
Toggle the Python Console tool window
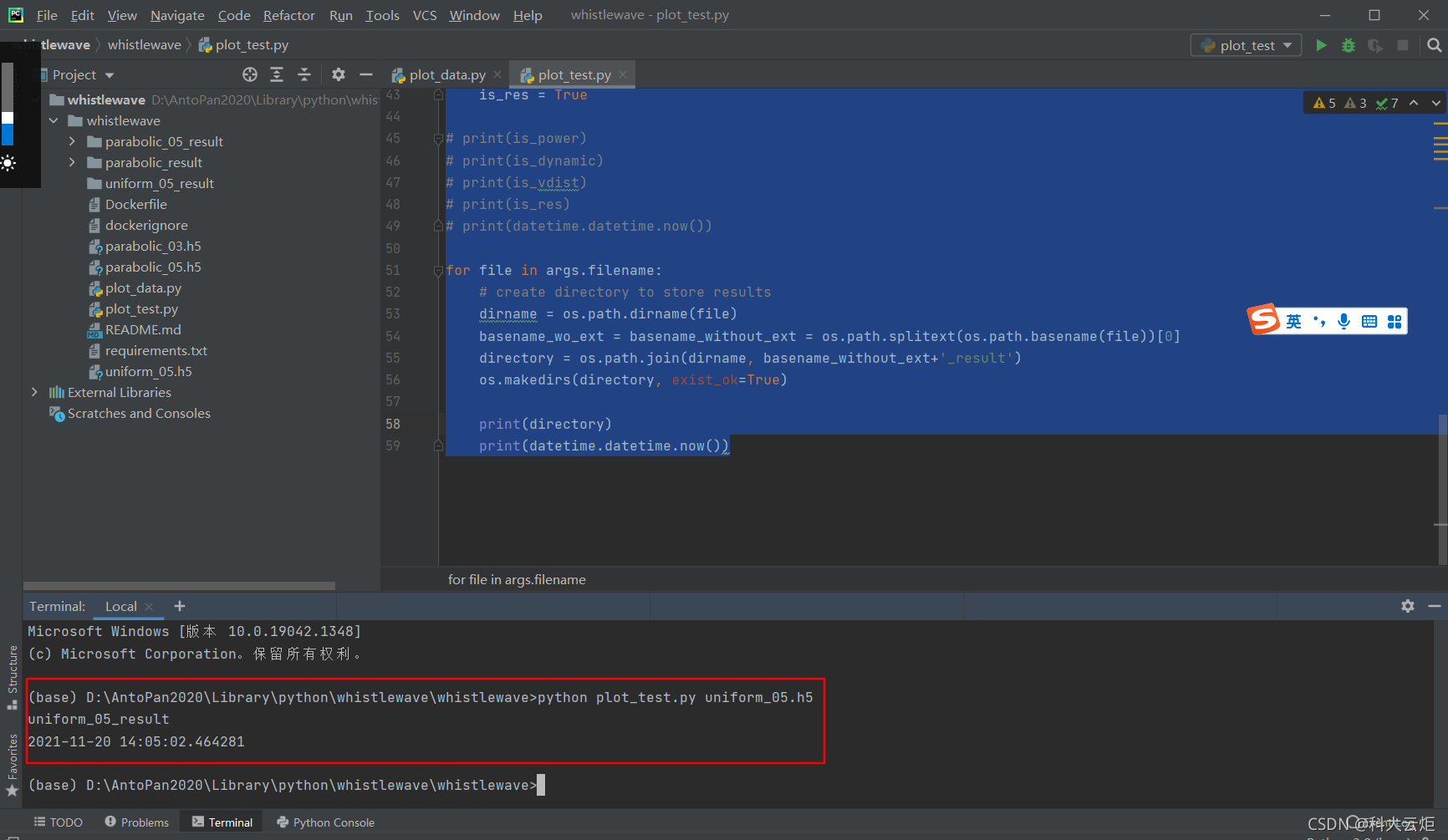pos(325,822)
